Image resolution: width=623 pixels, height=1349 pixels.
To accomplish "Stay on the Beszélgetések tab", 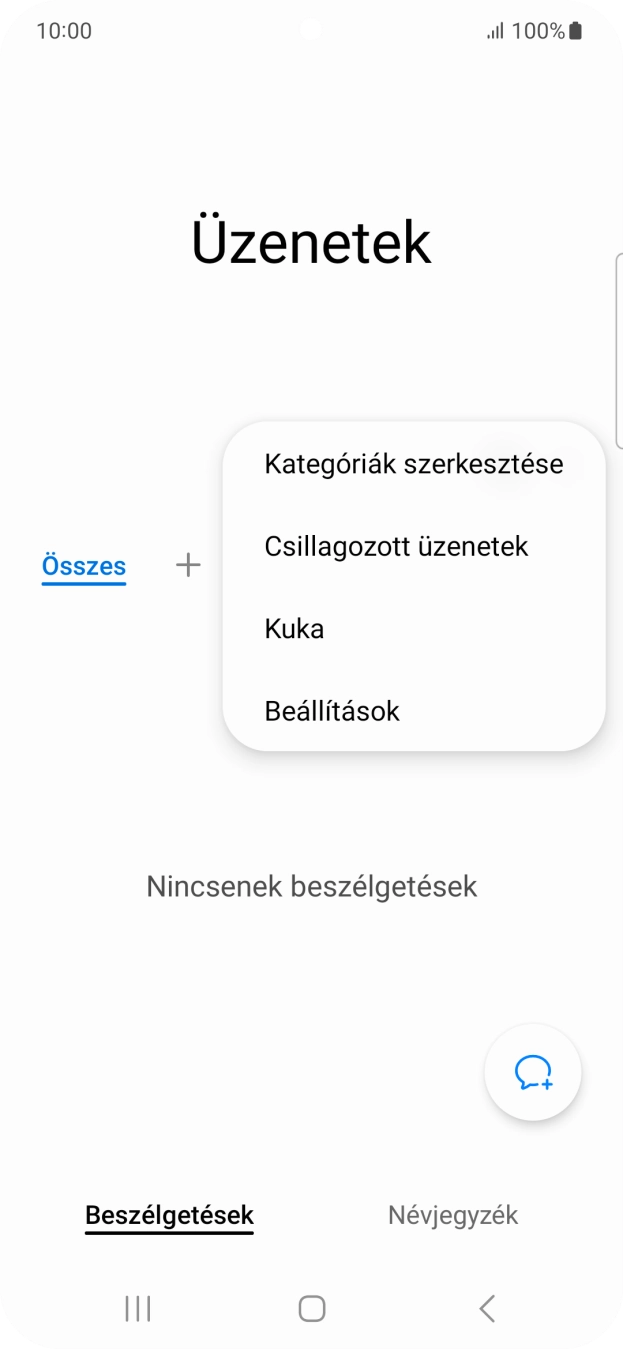I will click(169, 1215).
